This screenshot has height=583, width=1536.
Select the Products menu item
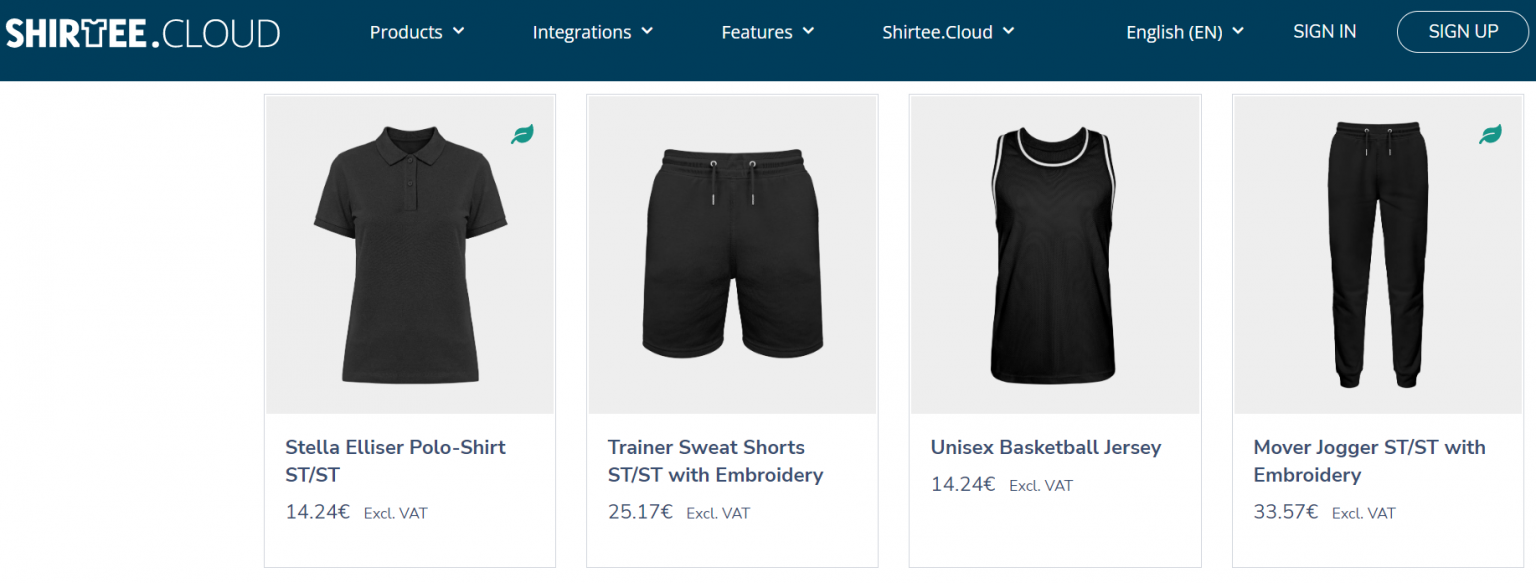coord(406,31)
